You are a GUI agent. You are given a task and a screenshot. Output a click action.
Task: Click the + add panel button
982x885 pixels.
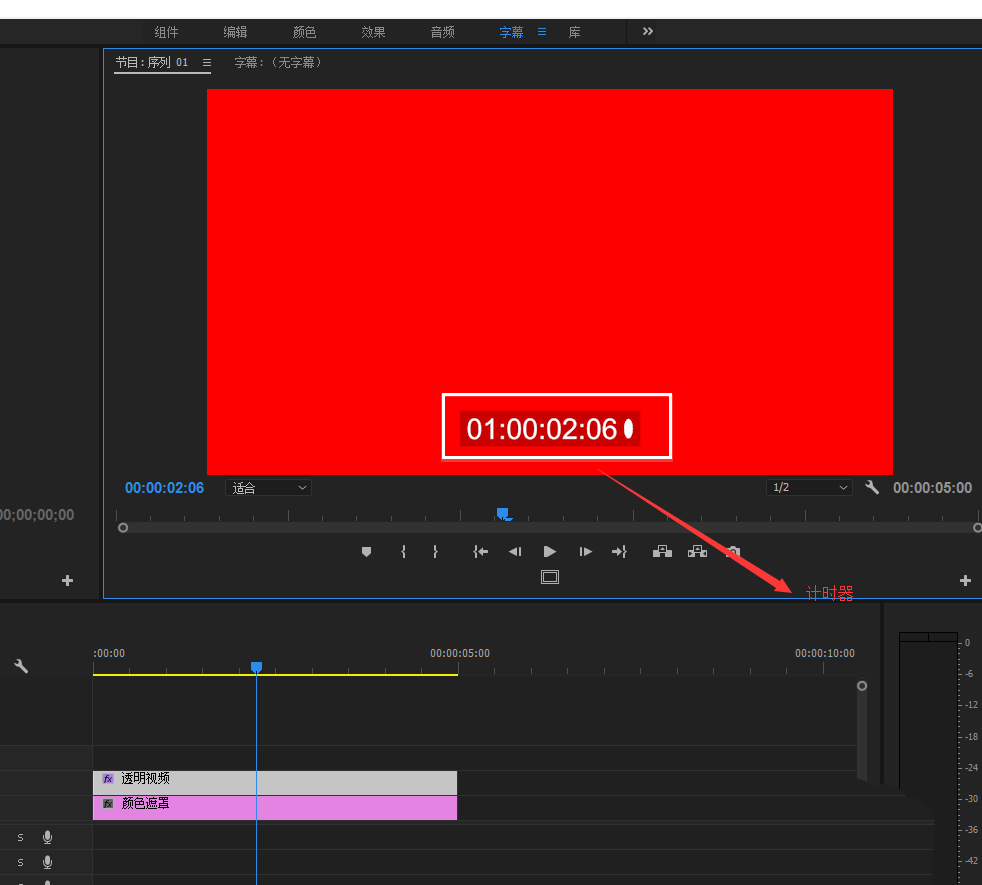964,579
